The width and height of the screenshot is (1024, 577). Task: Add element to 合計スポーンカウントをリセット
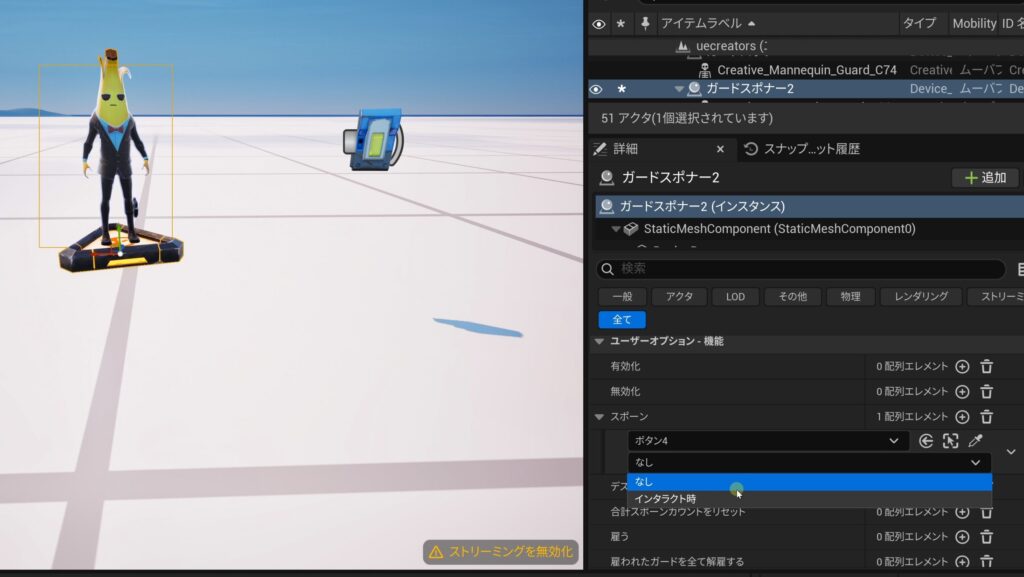pos(962,512)
